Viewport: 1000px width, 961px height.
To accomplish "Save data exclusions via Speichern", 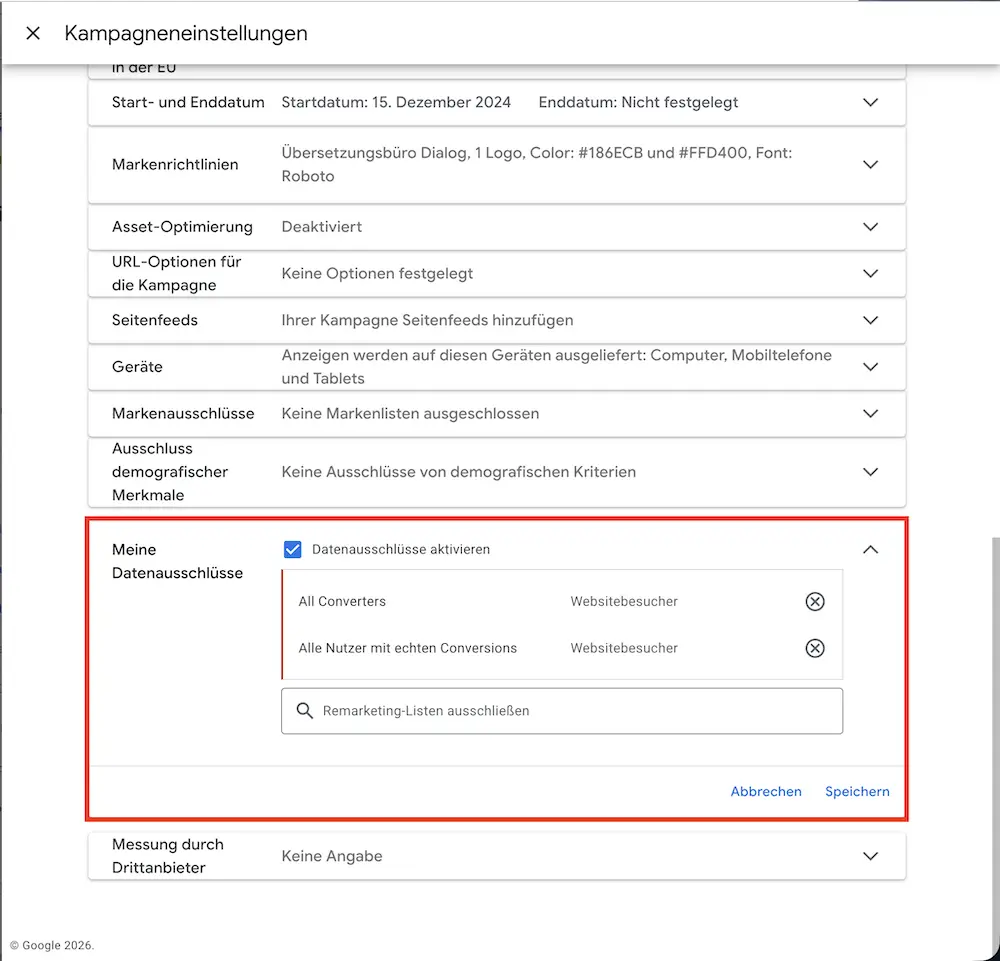I will tap(857, 791).
